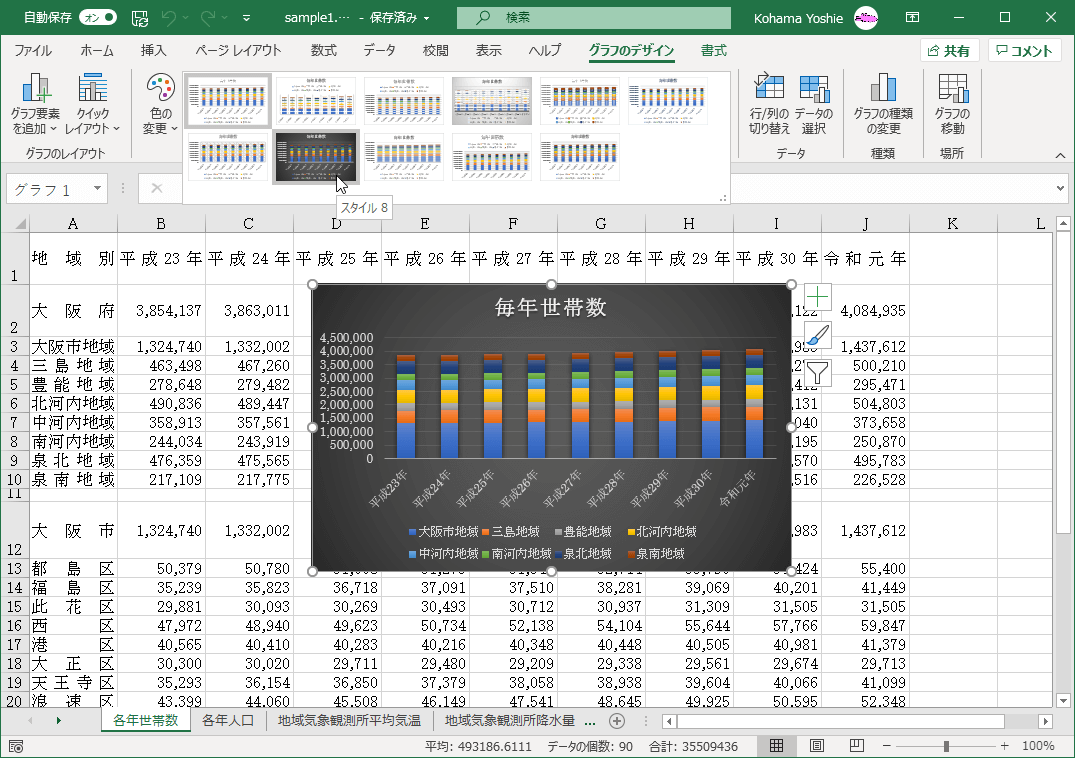Open the 挿入 (Insert) ribbon tab
Viewport: 1075px width, 758px height.
click(153, 51)
